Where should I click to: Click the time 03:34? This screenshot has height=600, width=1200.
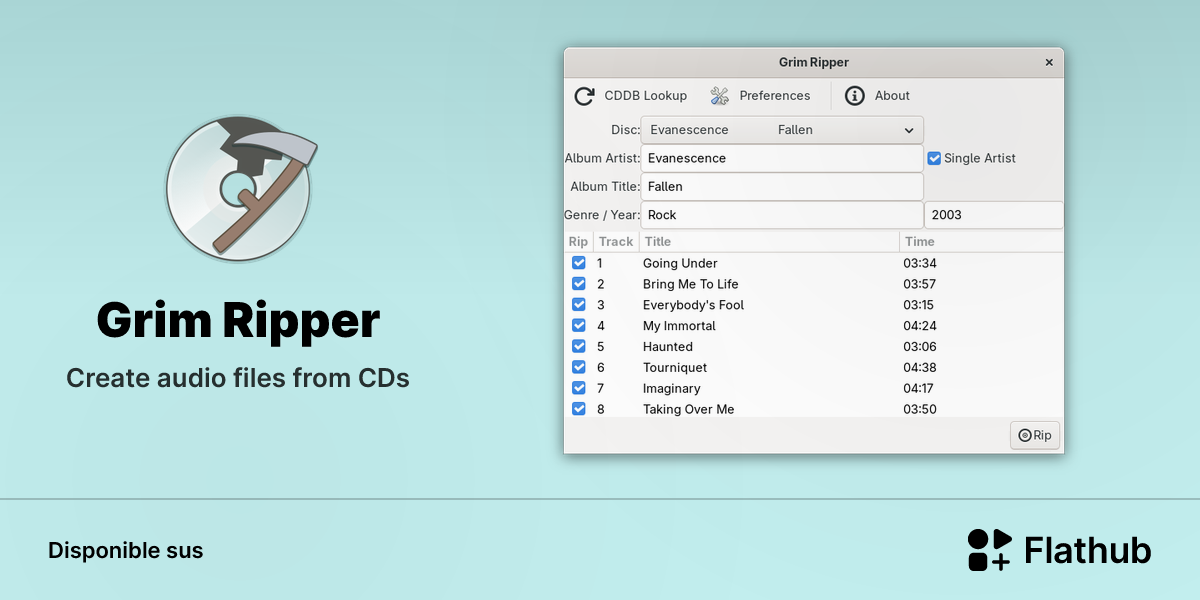point(920,263)
